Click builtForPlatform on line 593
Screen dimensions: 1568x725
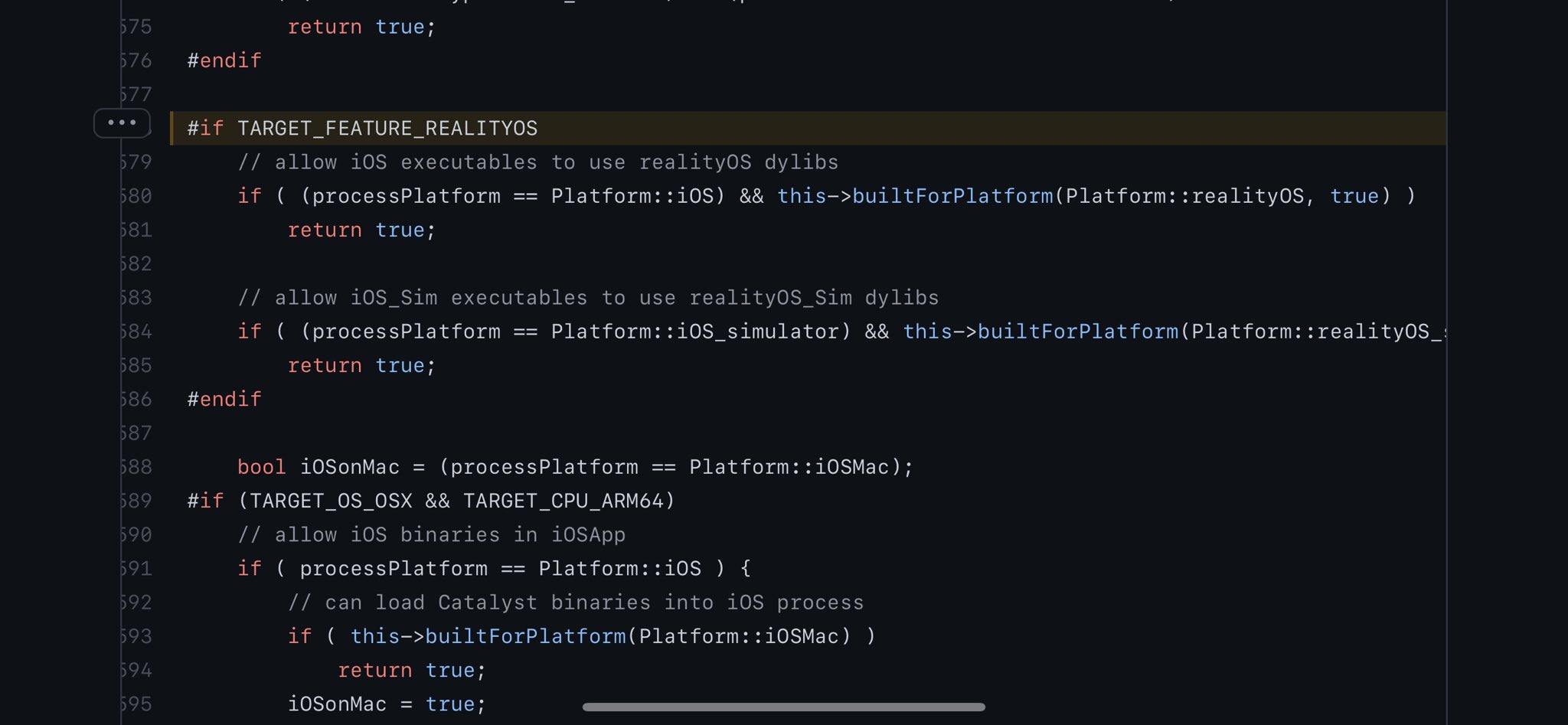[526, 636]
